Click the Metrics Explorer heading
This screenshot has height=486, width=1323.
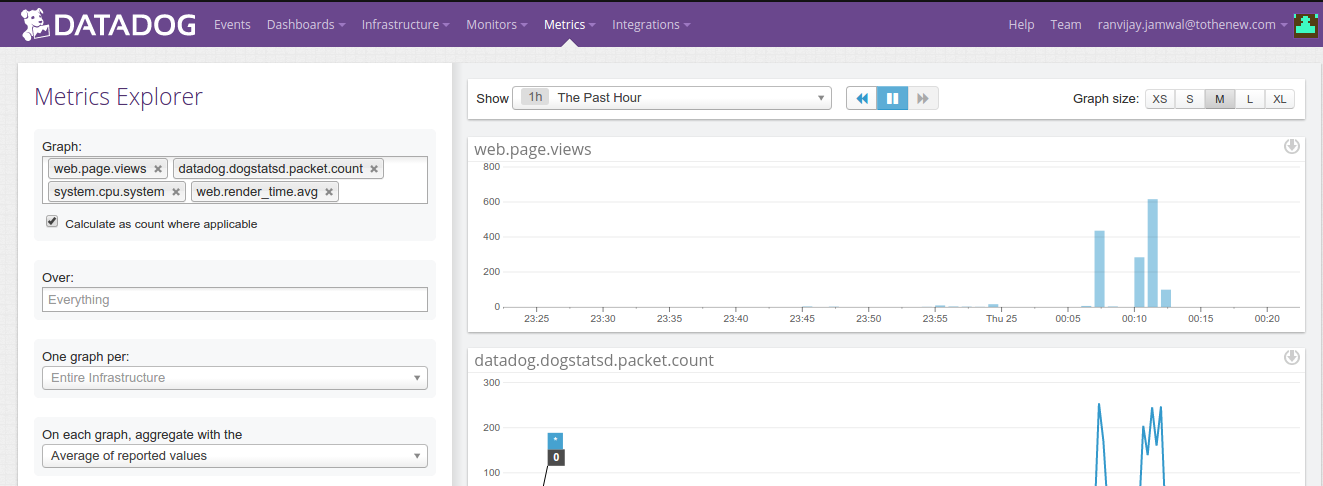(118, 97)
